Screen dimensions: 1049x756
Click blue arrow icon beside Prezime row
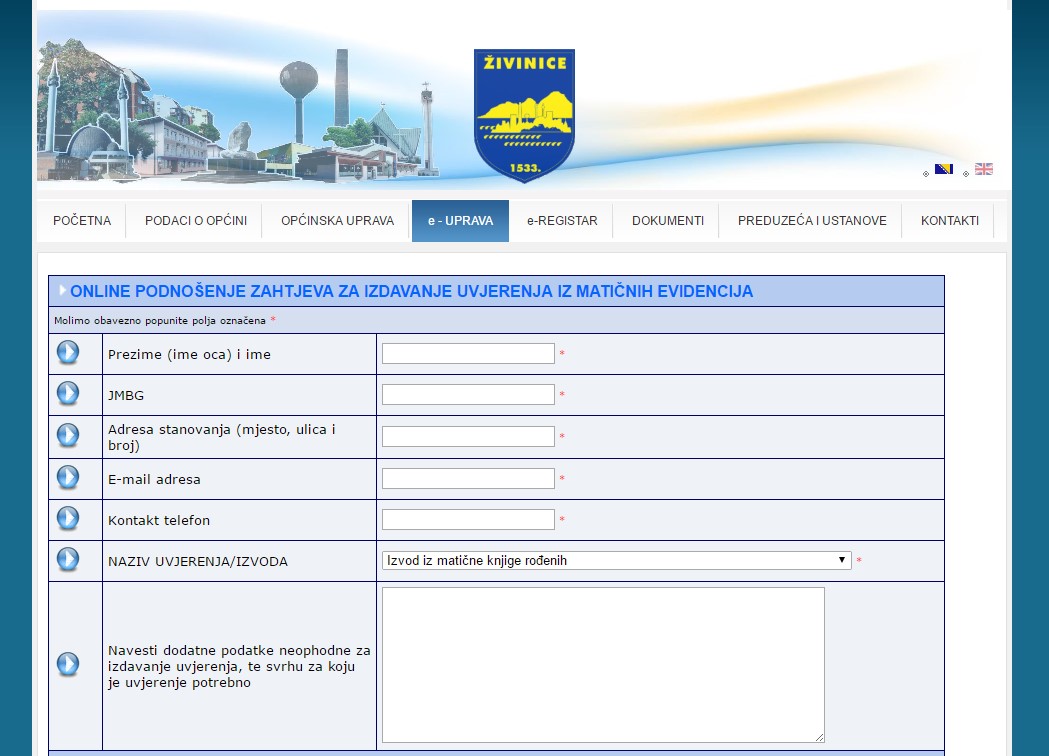(67, 353)
